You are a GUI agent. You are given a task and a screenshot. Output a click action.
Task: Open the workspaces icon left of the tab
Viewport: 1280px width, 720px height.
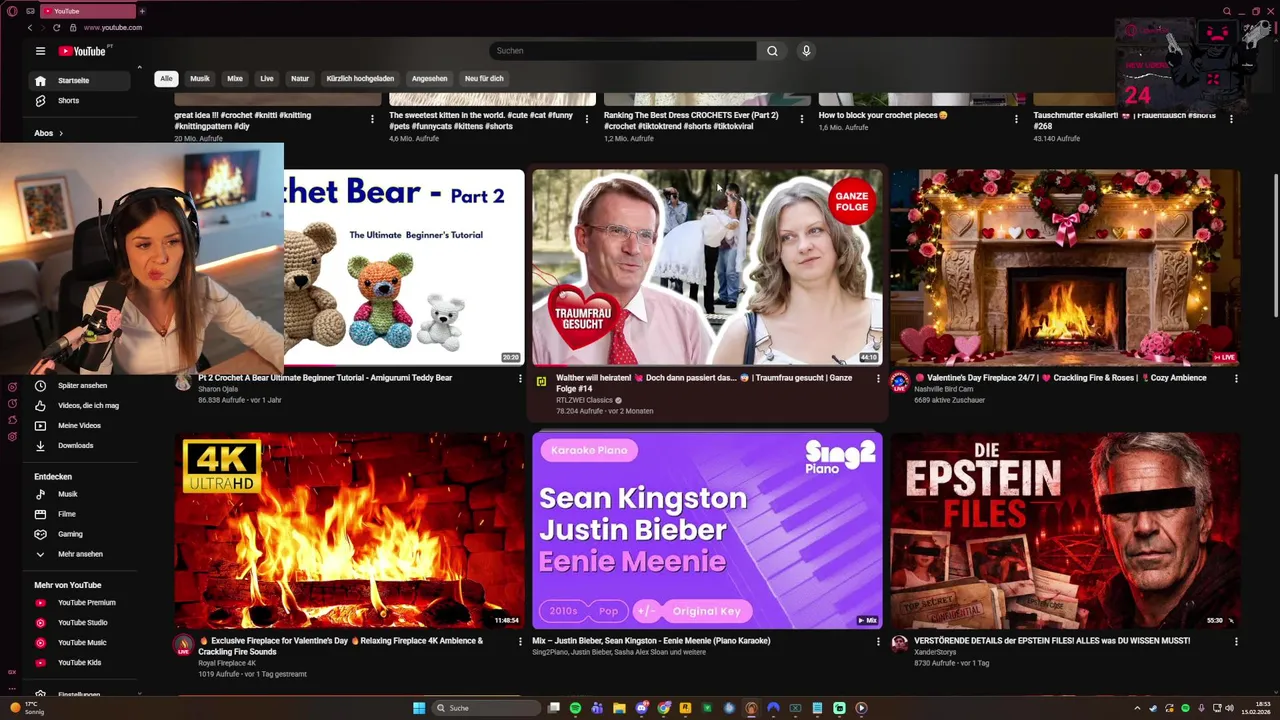point(31,11)
